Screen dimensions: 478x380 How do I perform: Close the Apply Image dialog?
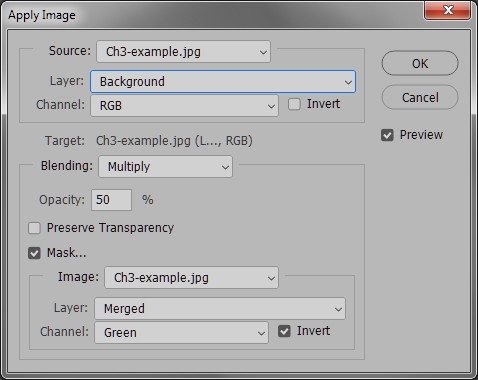(447, 10)
